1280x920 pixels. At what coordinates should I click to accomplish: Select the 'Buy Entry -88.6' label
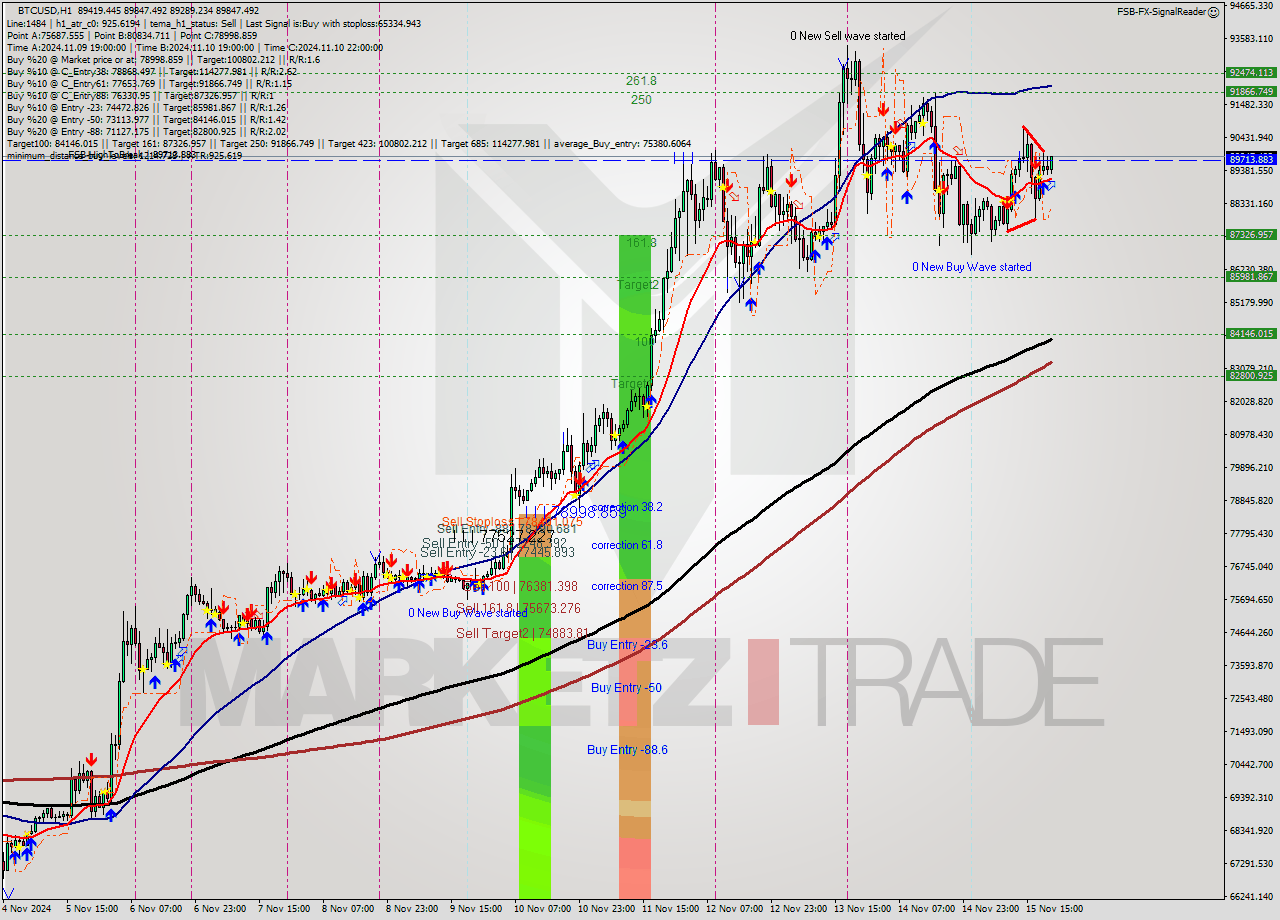point(627,749)
